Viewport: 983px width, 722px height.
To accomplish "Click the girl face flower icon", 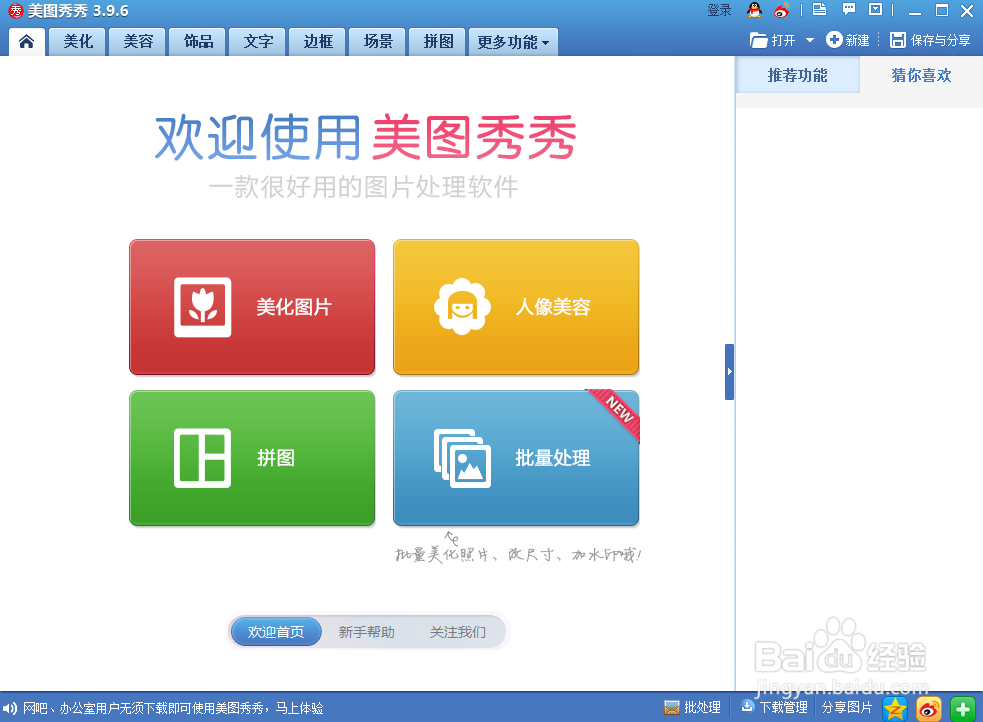I will coord(462,306).
